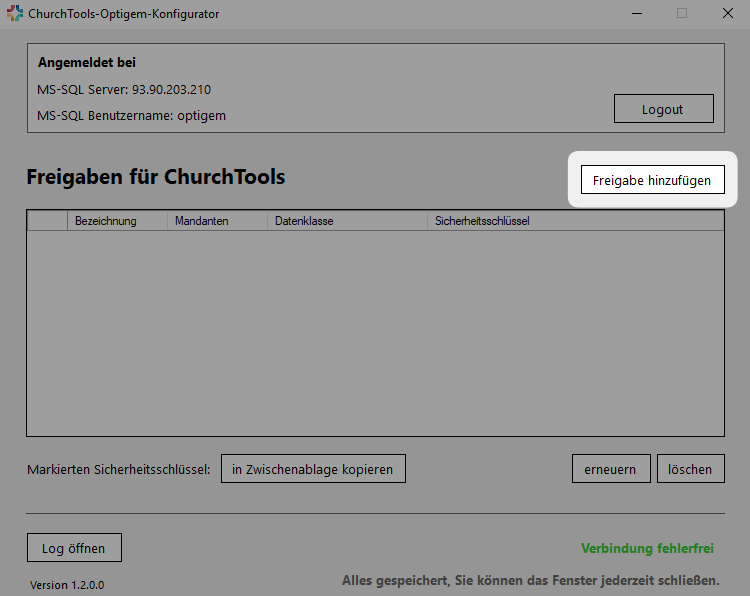Log out via the Logout button
The width and height of the screenshot is (750, 596).
click(663, 109)
